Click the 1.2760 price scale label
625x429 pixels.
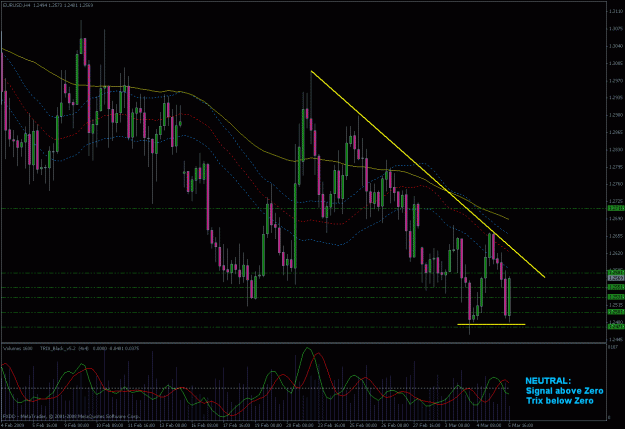tap(616, 184)
